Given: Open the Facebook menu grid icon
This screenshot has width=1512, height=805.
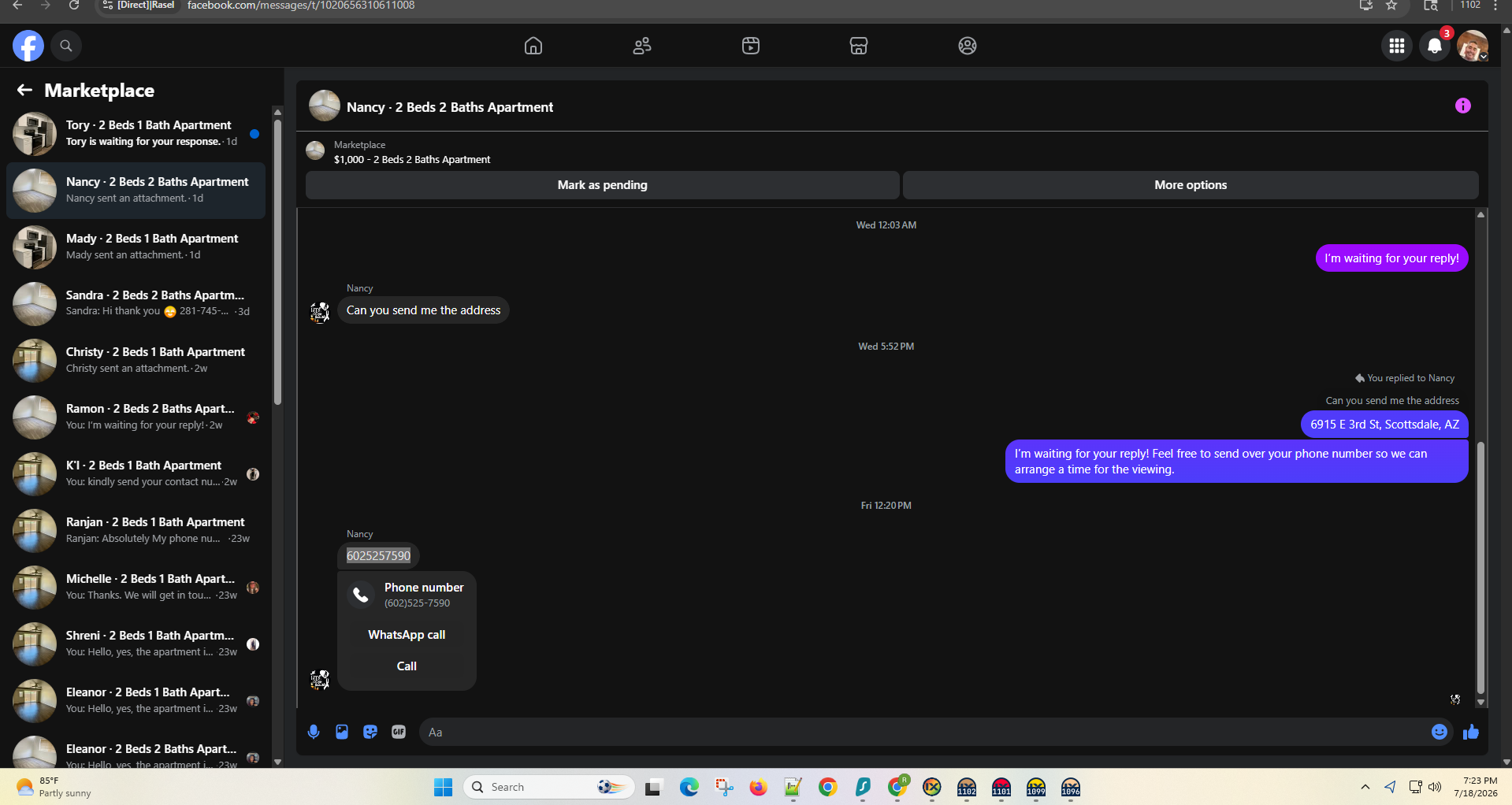Looking at the screenshot, I should point(1397,46).
